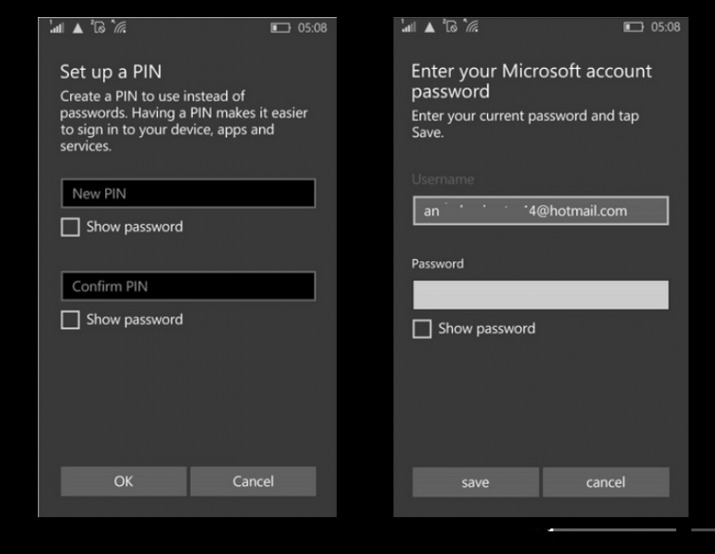Tap 'Create a PIN to use instead' description
The width and height of the screenshot is (715, 554).
pyautogui.click(x=184, y=121)
